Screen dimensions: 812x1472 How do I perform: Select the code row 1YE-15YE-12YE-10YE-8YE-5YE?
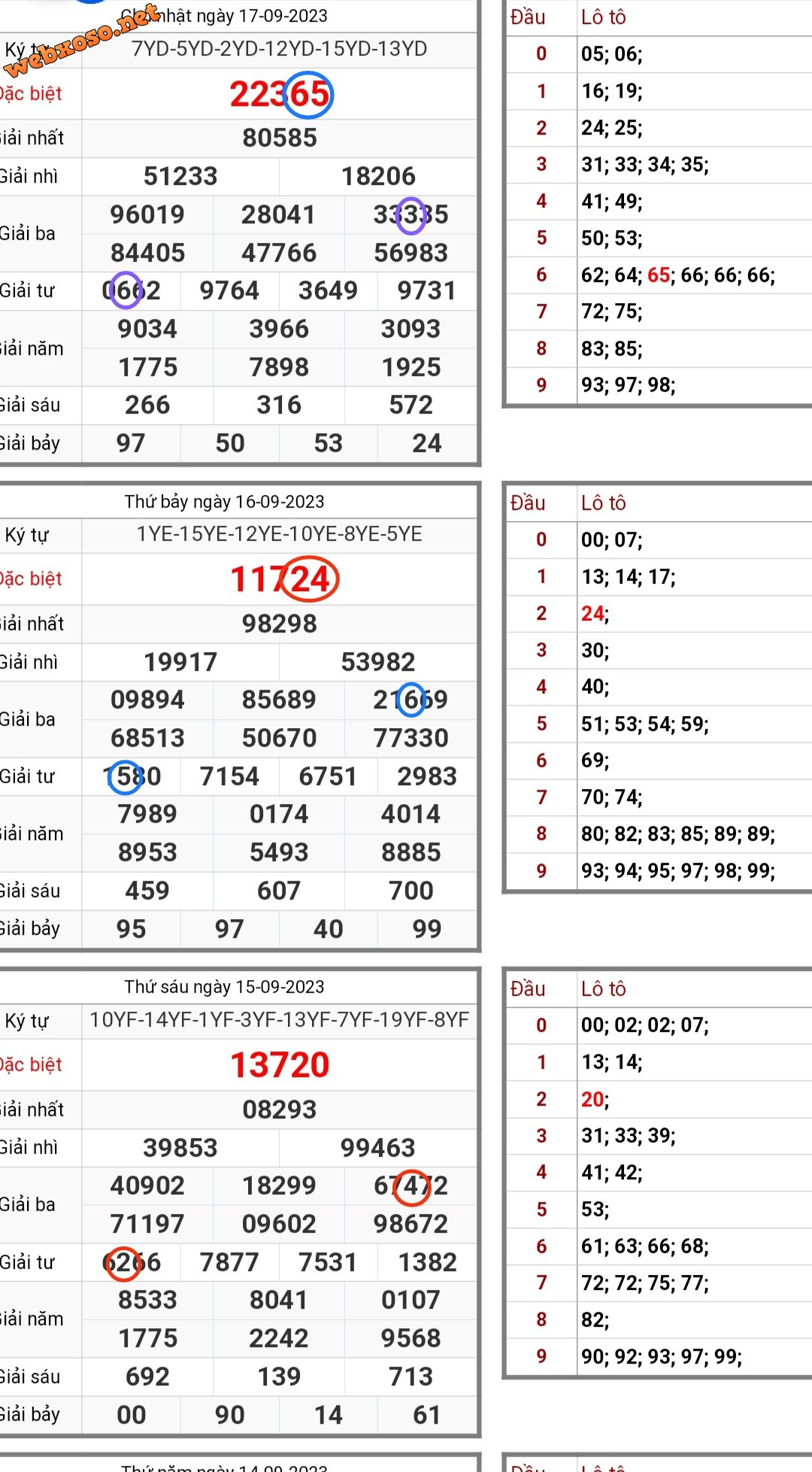280,535
